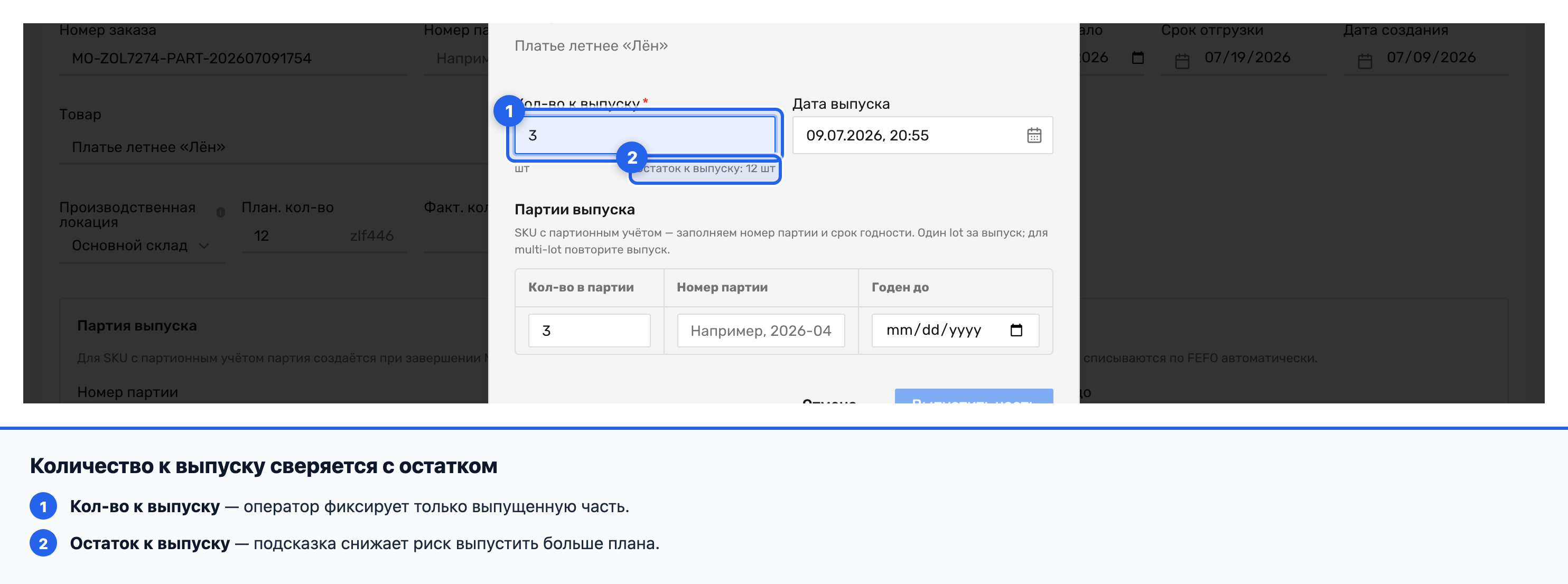Click background Товар field Платье летнее «Лён»

(274, 147)
